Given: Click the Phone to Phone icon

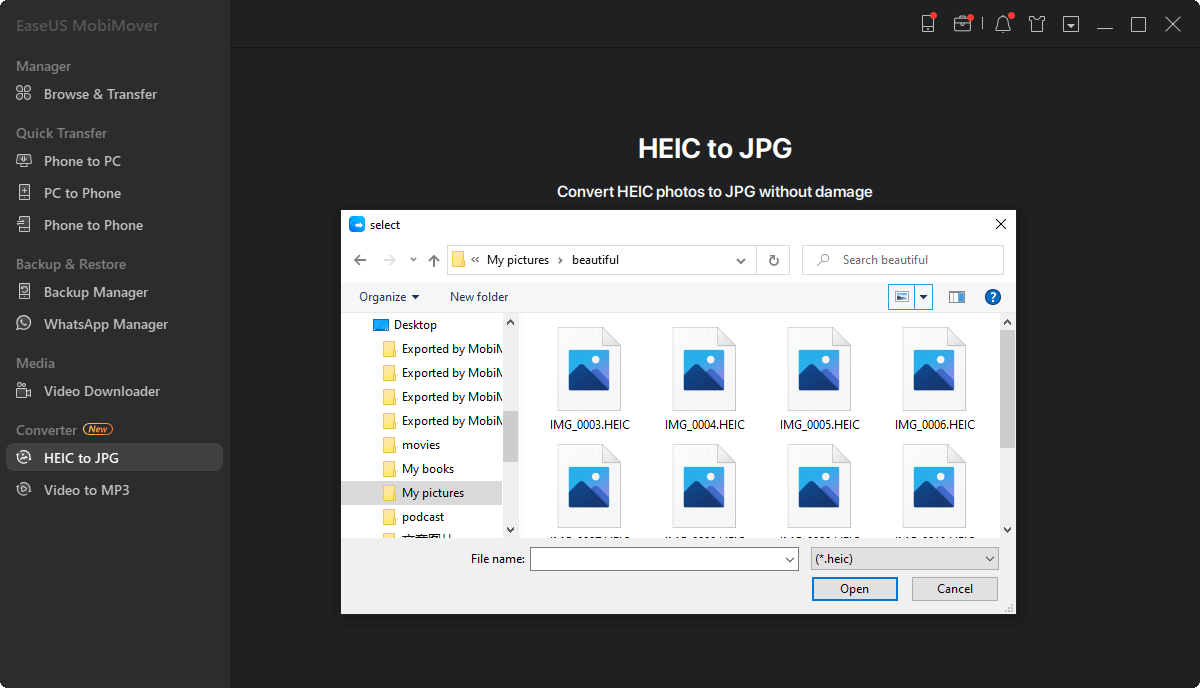Looking at the screenshot, I should point(24,225).
